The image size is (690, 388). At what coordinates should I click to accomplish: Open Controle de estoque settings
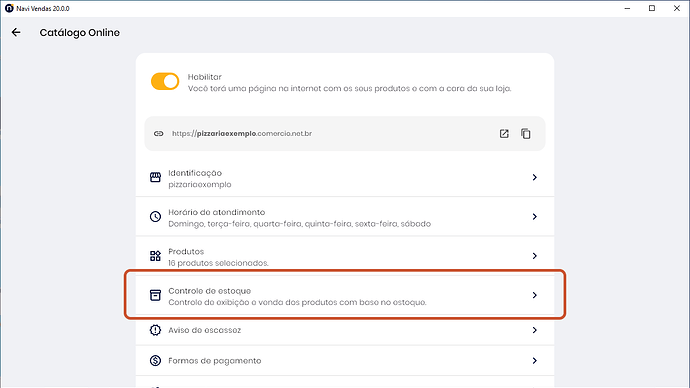[345, 295]
